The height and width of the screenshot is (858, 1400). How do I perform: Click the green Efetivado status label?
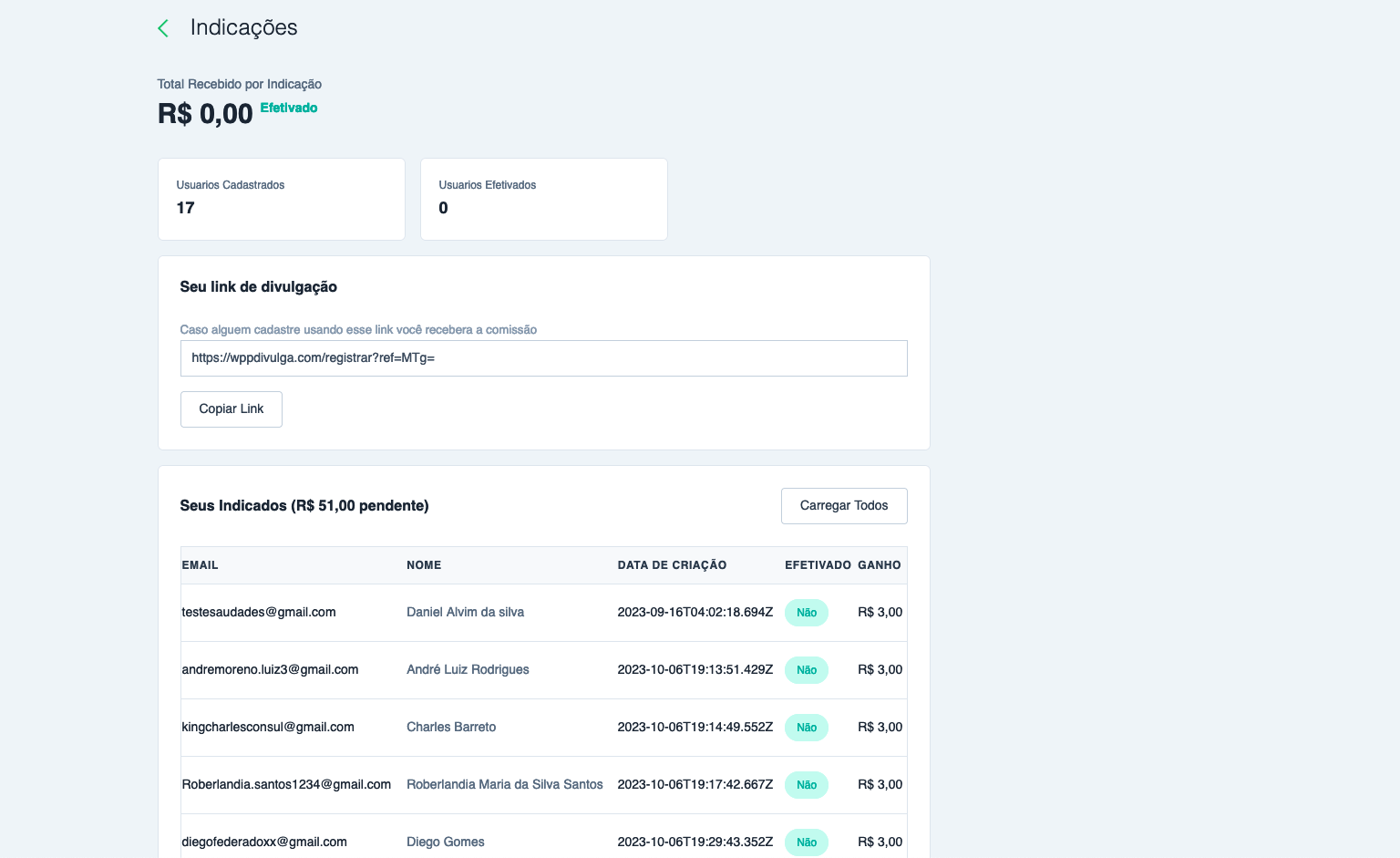click(289, 108)
